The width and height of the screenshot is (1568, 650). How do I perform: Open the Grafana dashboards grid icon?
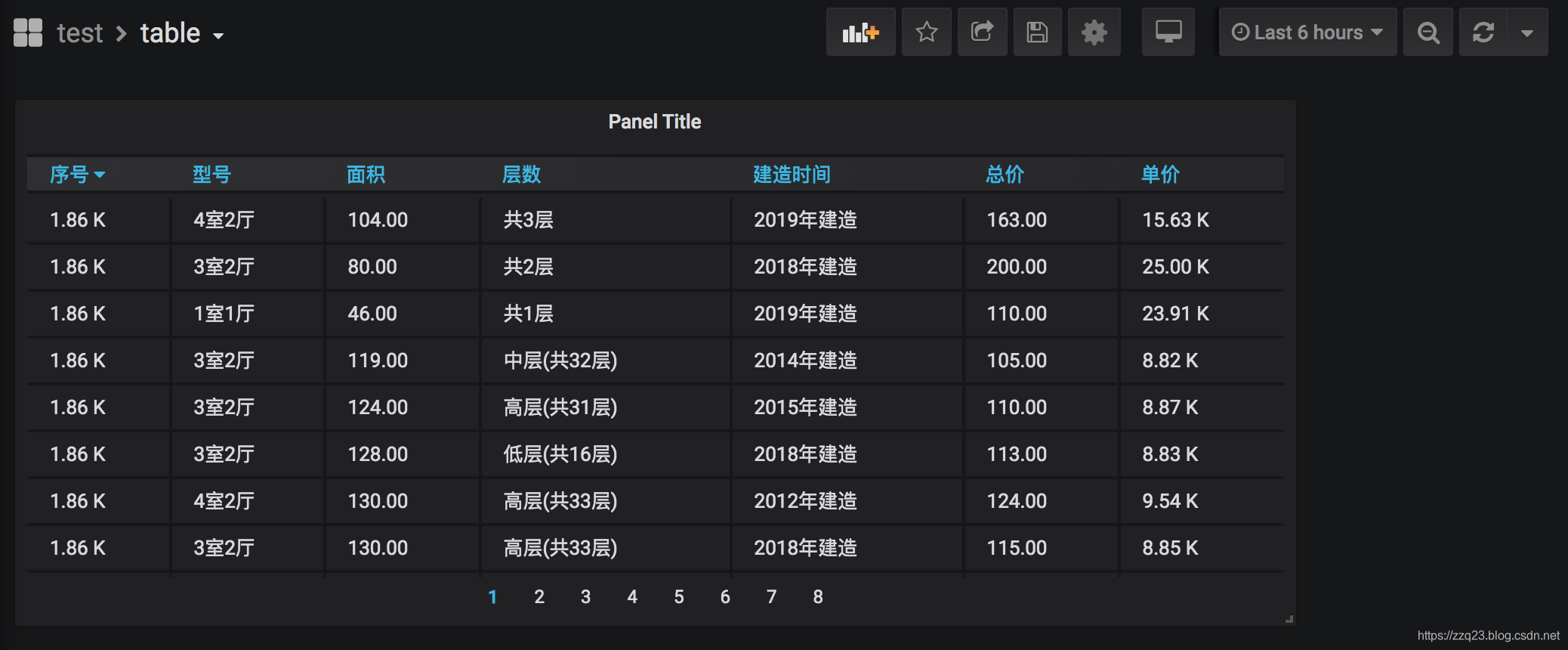28,32
